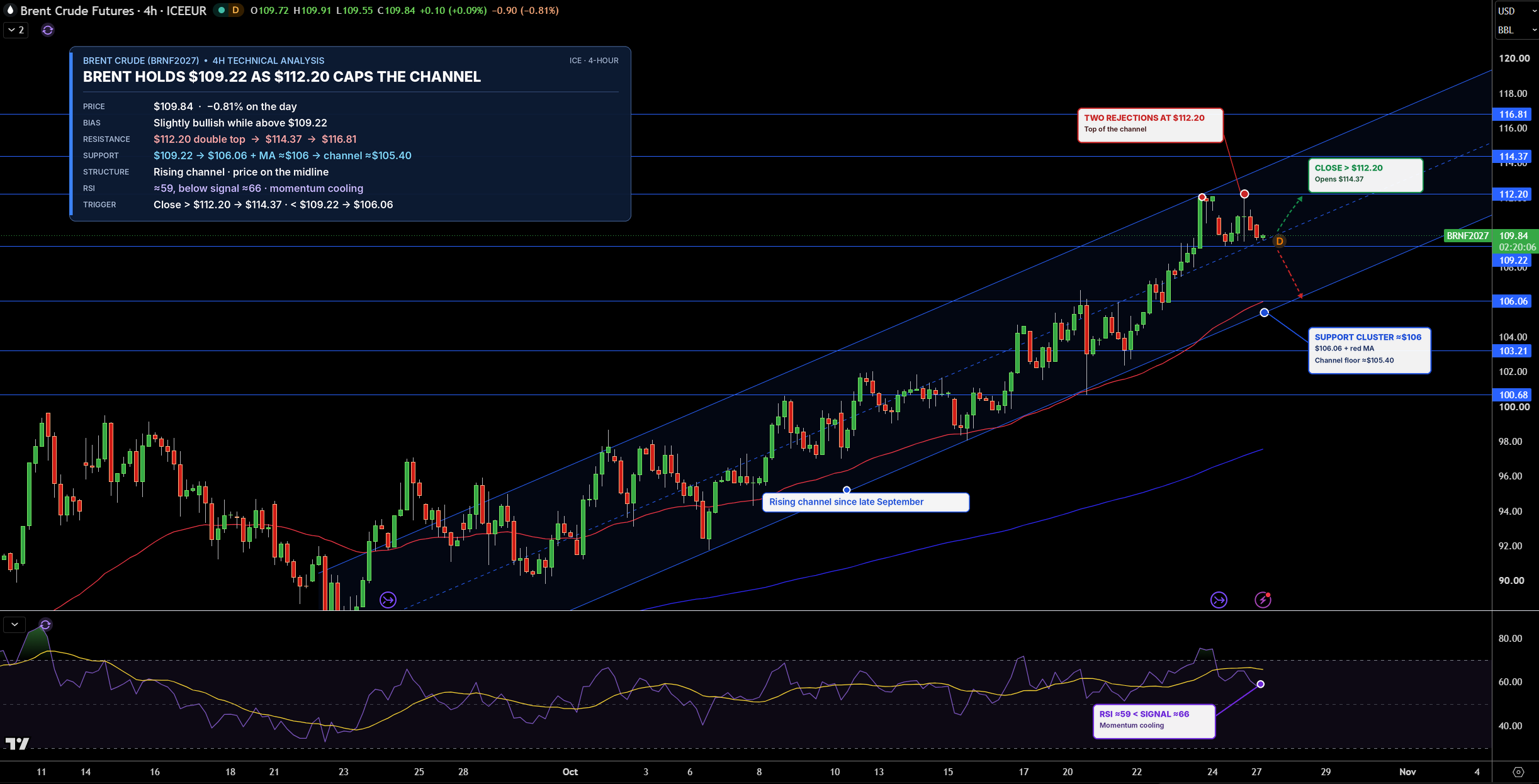Click the 80.00 RSI scale value
The width and height of the screenshot is (1539, 784).
pyautogui.click(x=1510, y=638)
